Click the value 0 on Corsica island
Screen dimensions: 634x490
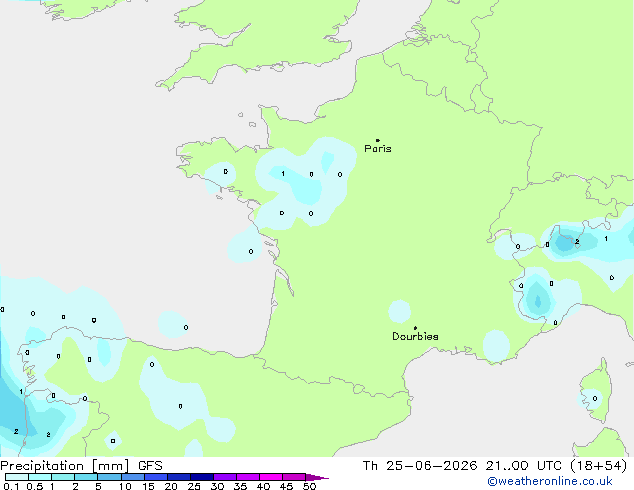coord(595,399)
